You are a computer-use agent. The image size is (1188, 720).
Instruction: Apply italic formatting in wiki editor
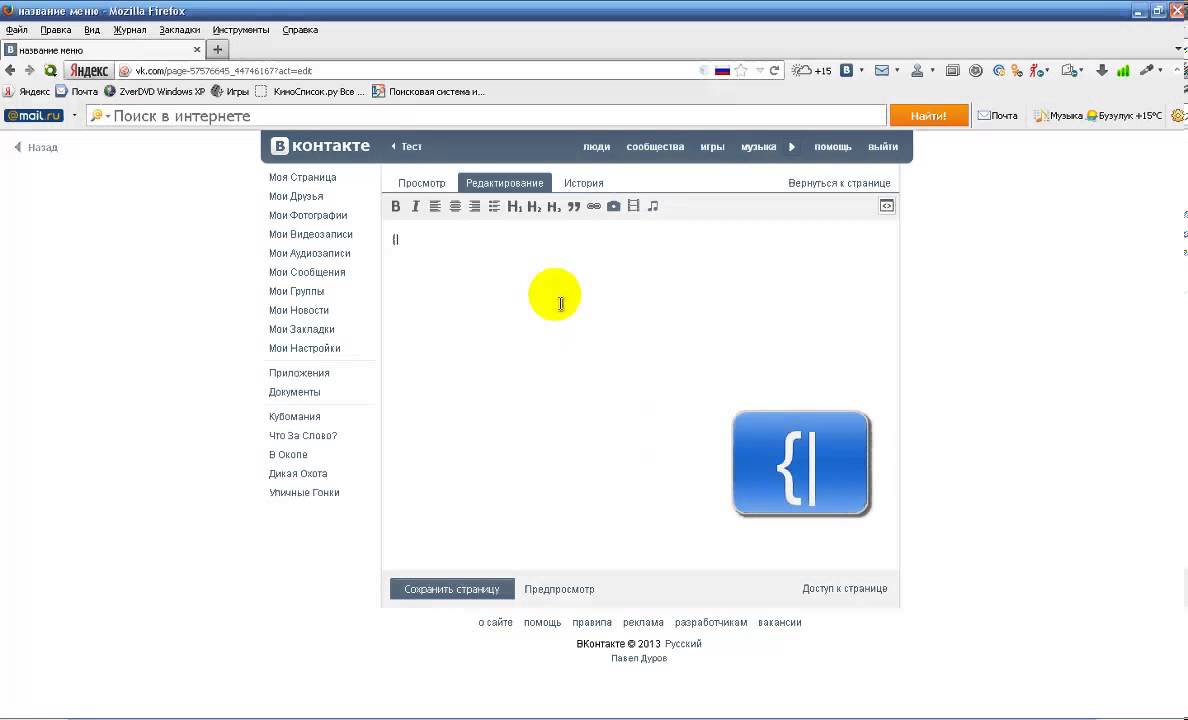(x=415, y=206)
